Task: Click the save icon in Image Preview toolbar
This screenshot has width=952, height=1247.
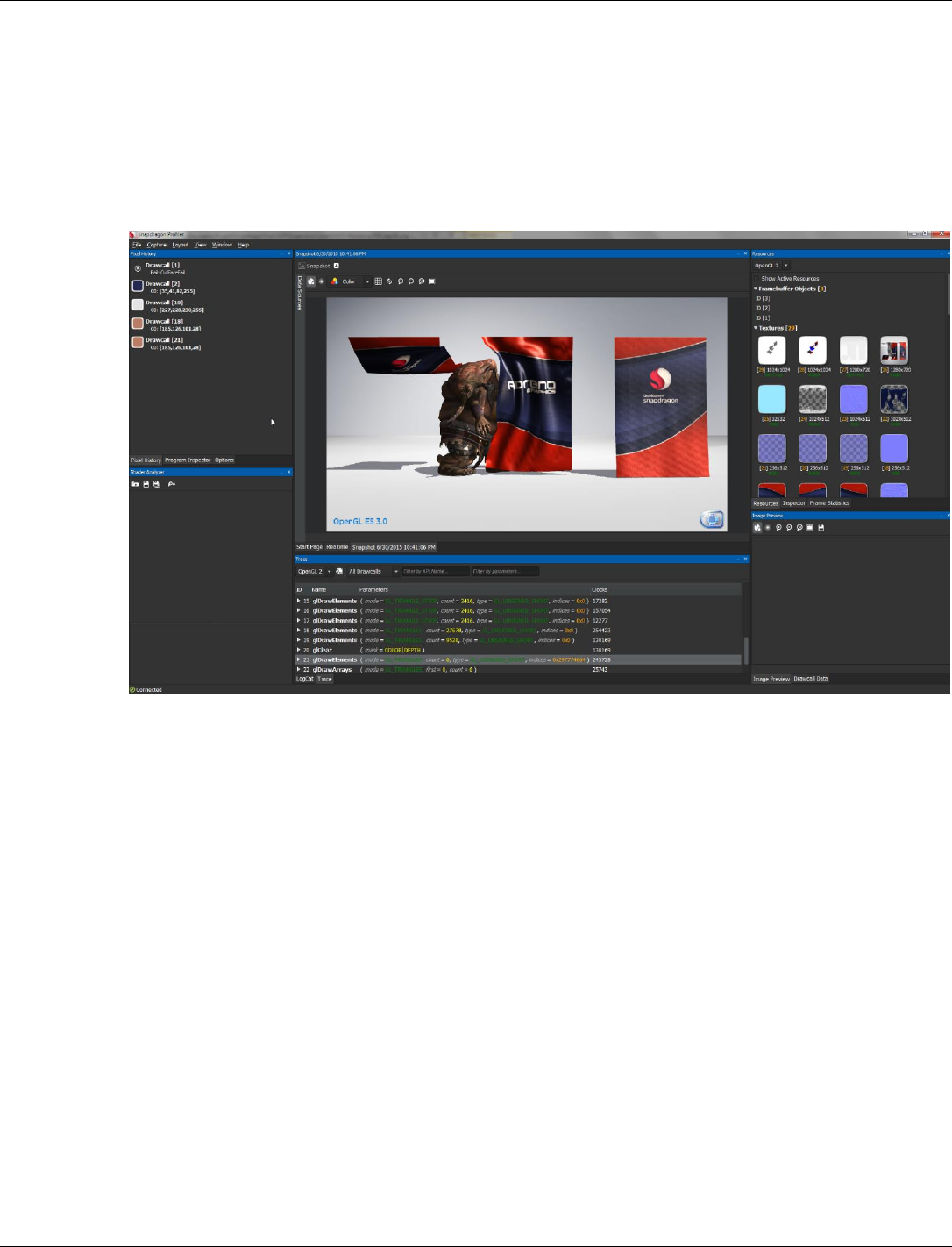Action: [x=821, y=528]
